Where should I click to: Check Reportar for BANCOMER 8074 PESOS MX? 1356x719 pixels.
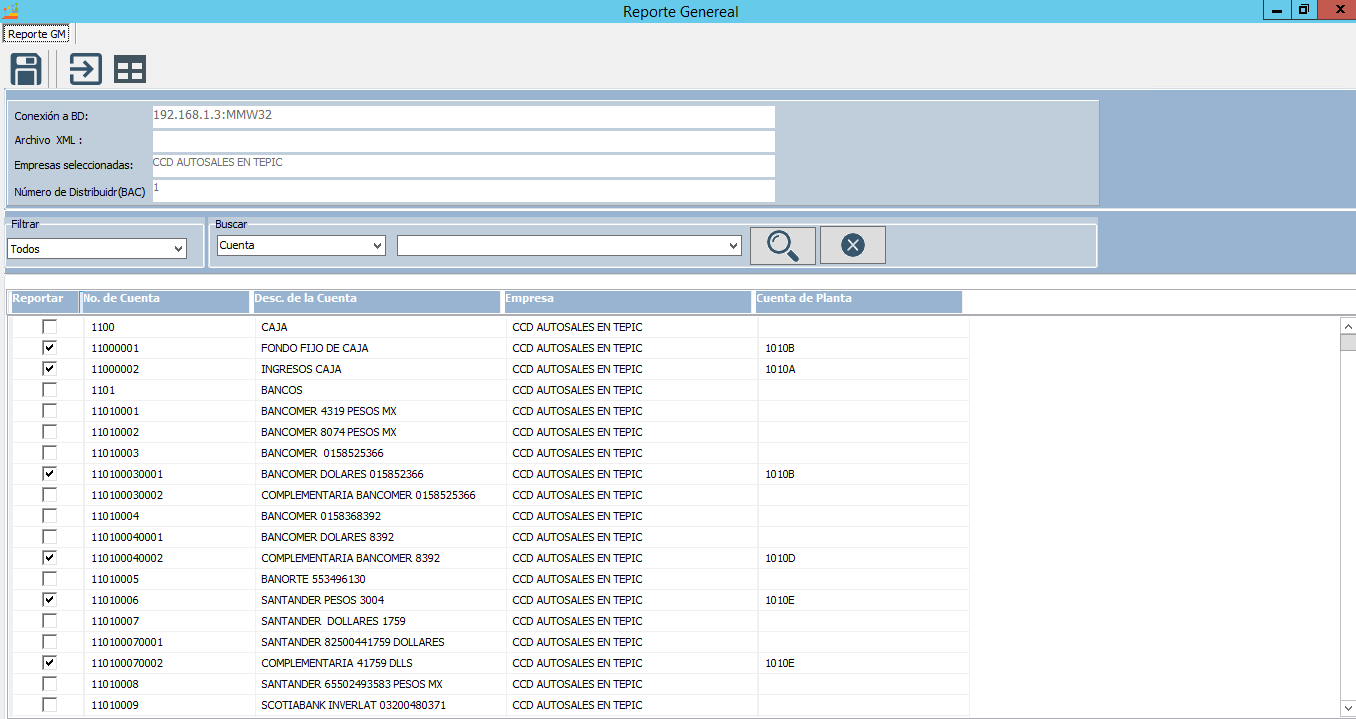pyautogui.click(x=49, y=432)
